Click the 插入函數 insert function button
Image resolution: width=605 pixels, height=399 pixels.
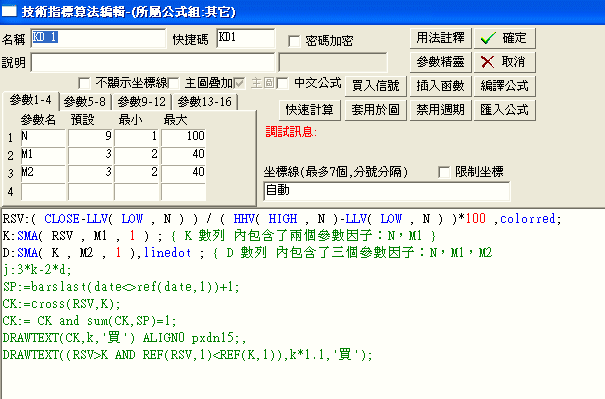pyautogui.click(x=440, y=86)
